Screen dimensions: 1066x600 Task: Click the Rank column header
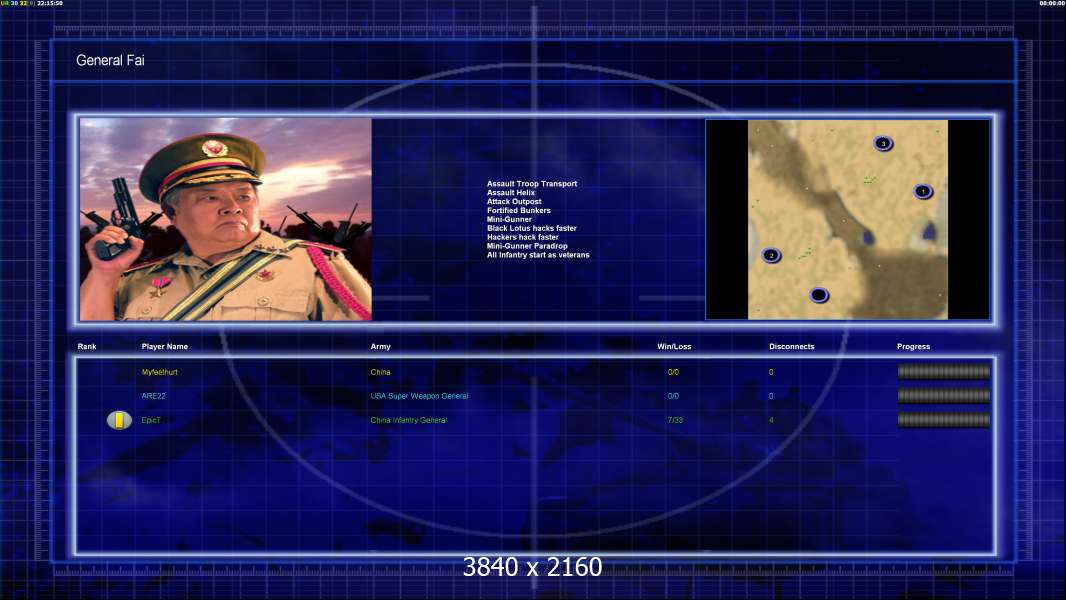87,347
